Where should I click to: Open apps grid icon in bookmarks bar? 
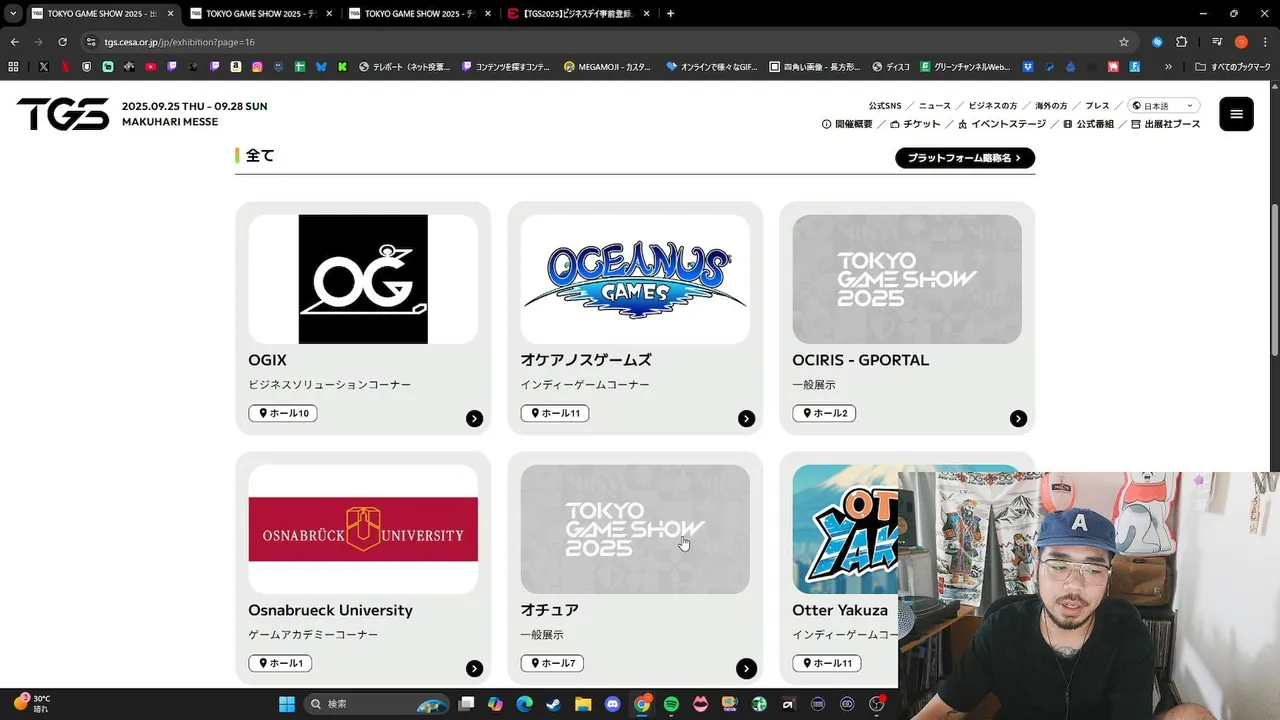click(x=13, y=67)
